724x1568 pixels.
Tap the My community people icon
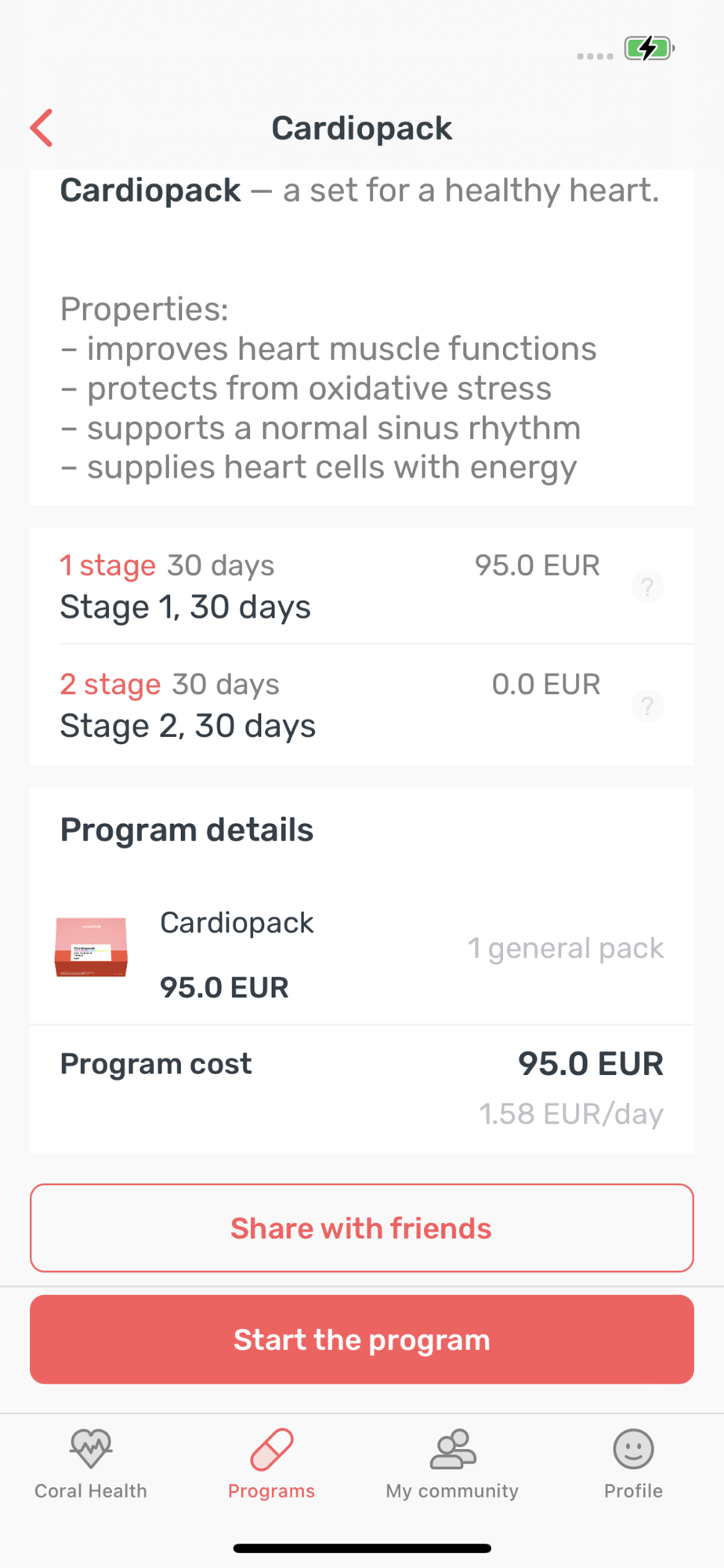coord(452,1448)
